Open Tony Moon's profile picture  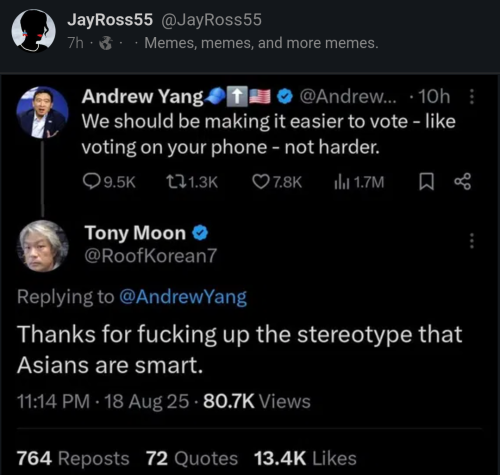pyautogui.click(x=42, y=246)
